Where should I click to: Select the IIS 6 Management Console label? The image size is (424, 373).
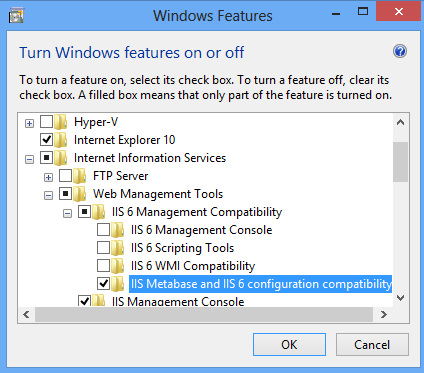click(201, 230)
